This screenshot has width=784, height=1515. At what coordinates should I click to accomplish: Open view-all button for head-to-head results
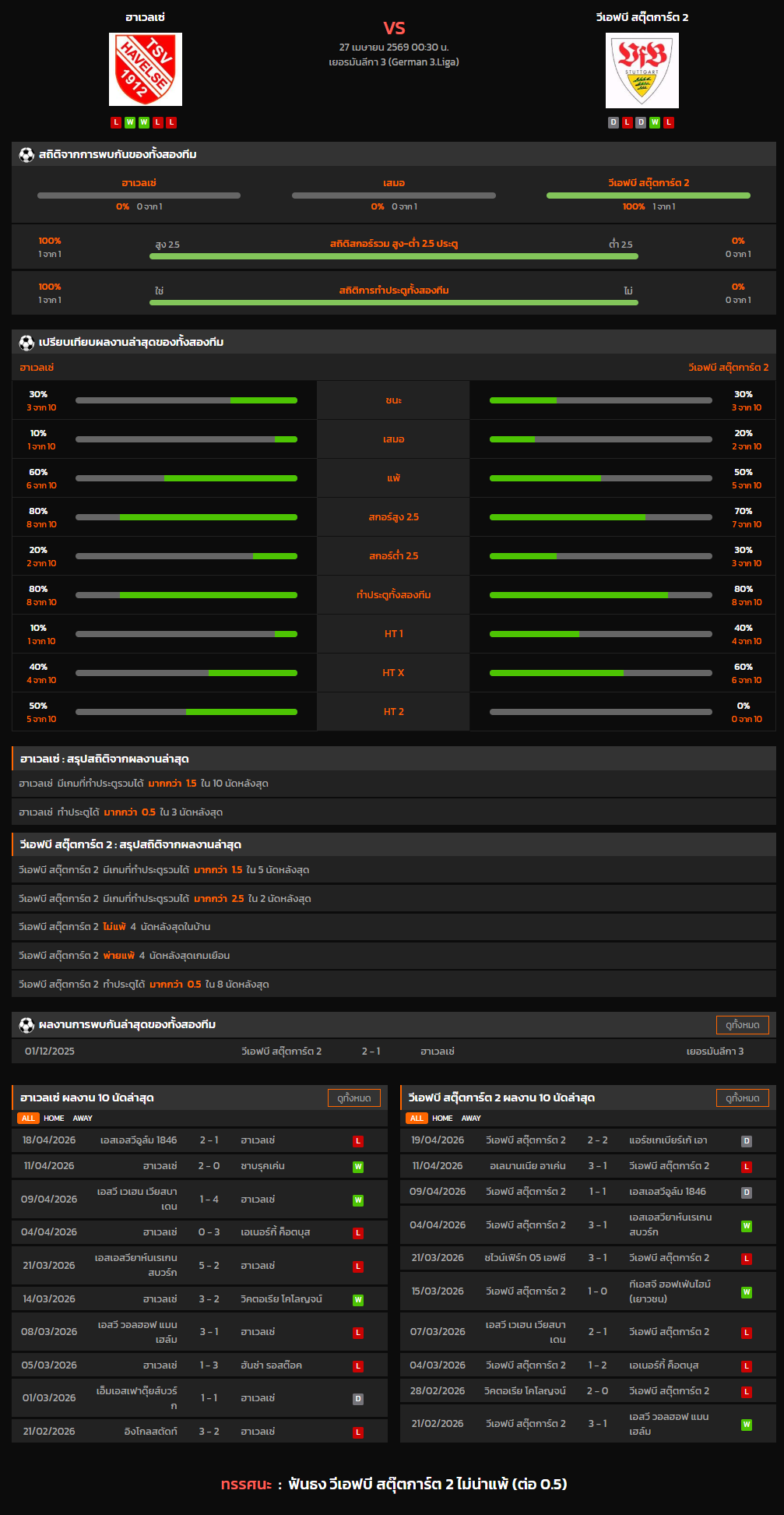pyautogui.click(x=742, y=1025)
